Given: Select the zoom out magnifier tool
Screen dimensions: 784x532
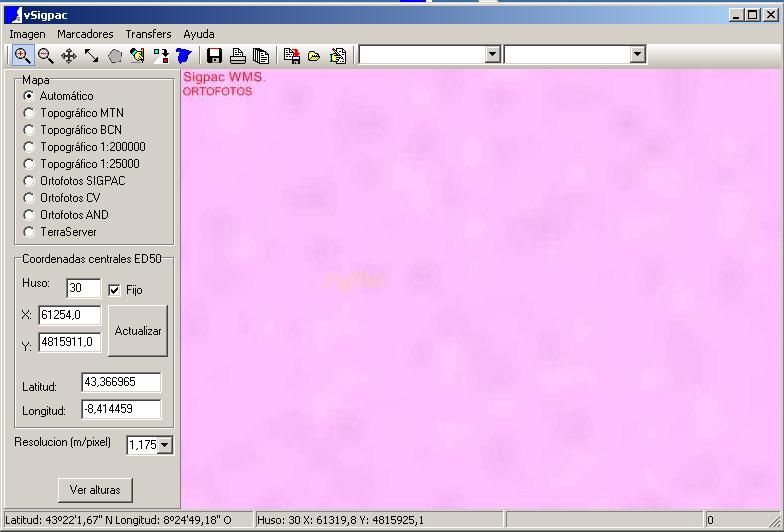Looking at the screenshot, I should [45, 56].
